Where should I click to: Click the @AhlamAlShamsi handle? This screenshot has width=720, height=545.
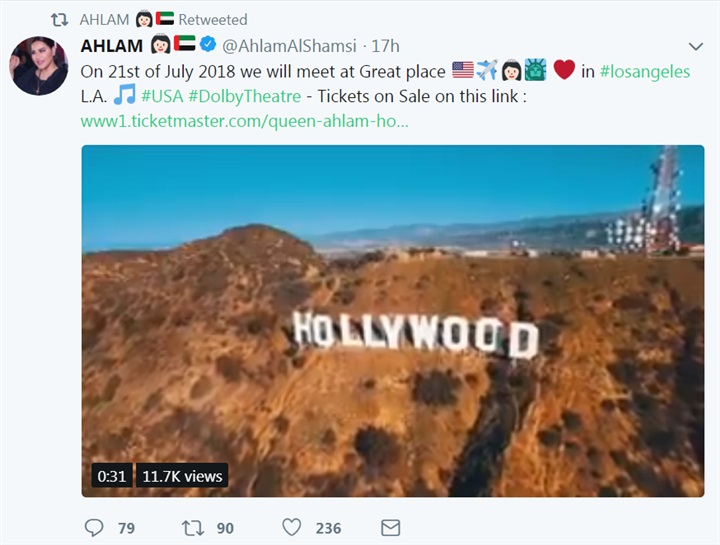click(289, 46)
